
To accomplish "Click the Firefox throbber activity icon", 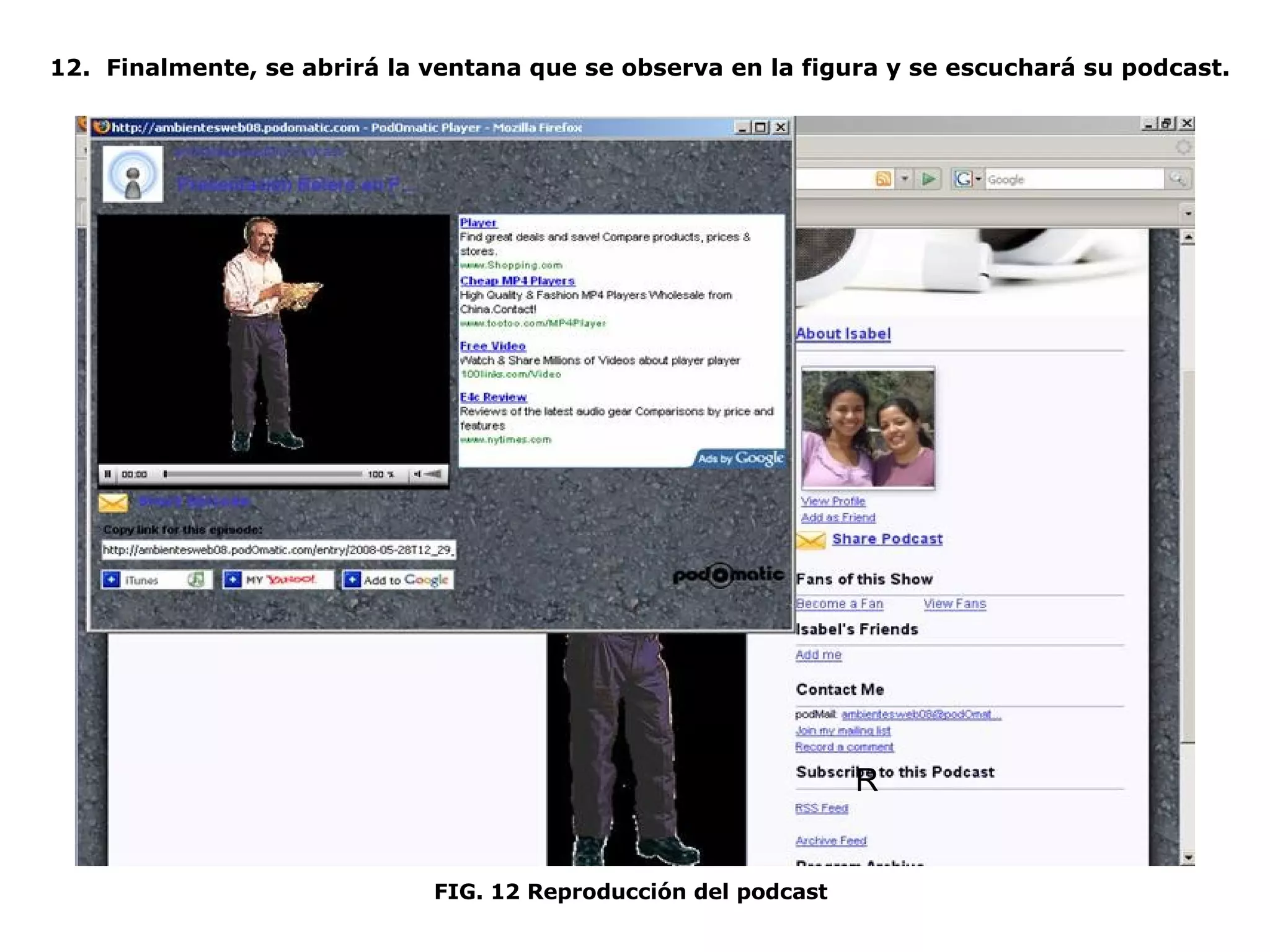I will 1184,148.
